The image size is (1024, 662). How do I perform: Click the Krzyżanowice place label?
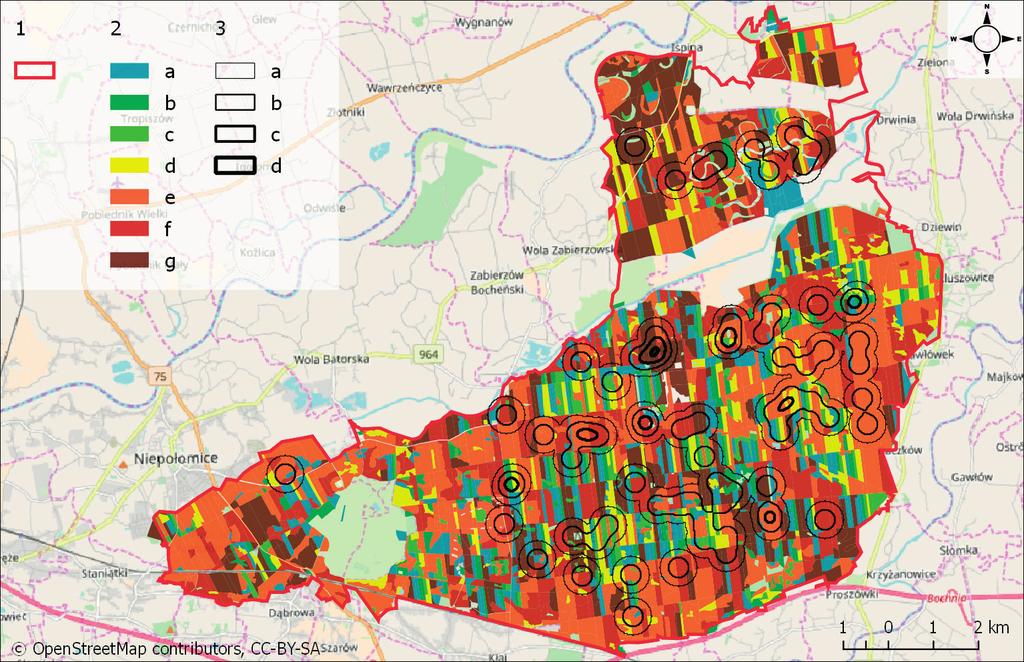pyautogui.click(x=901, y=575)
